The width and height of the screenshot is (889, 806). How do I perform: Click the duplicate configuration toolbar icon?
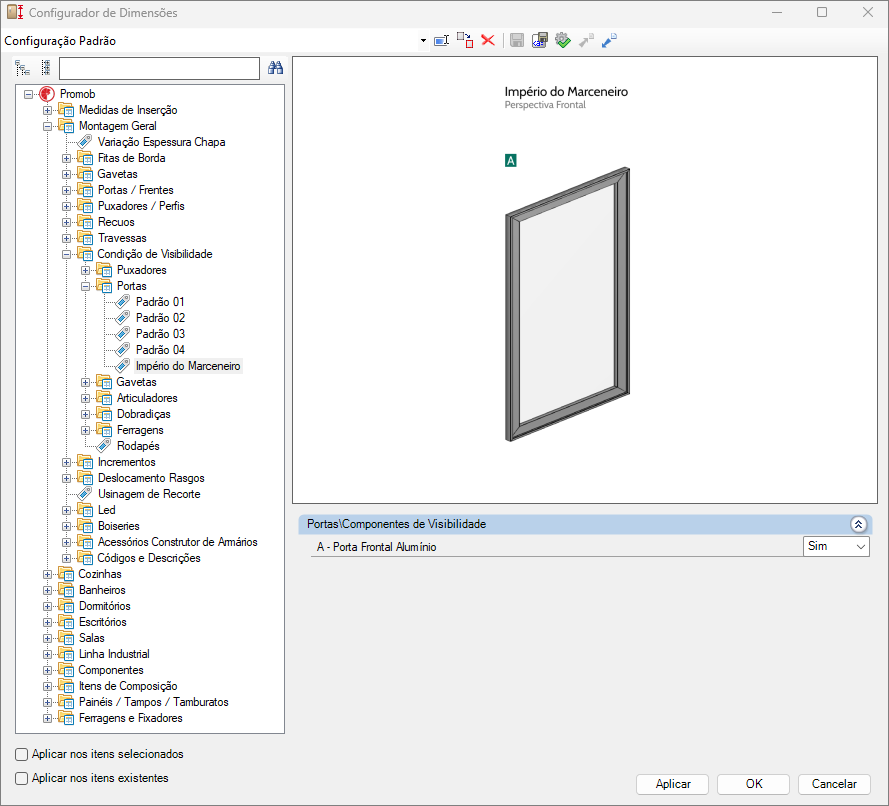click(465, 40)
